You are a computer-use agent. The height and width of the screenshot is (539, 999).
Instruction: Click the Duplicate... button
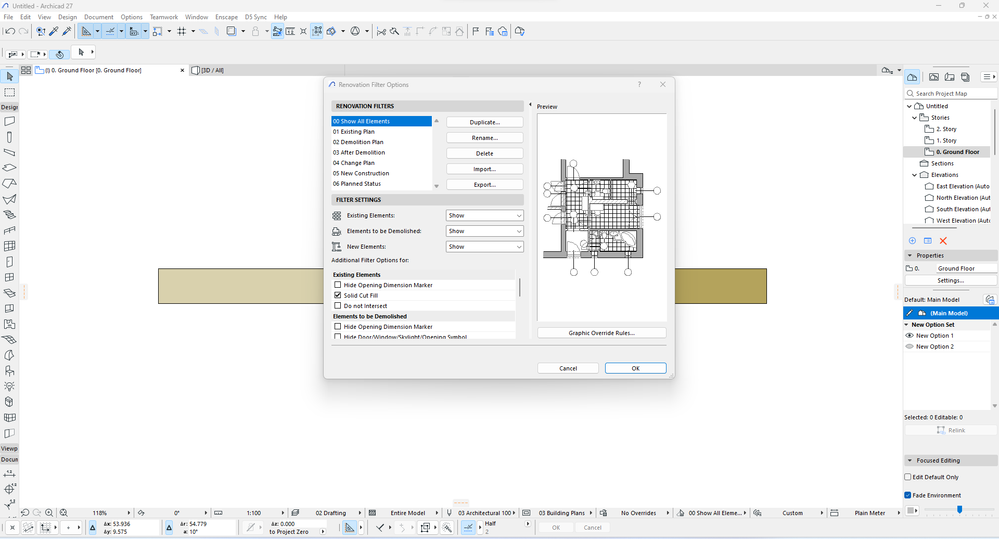click(484, 122)
